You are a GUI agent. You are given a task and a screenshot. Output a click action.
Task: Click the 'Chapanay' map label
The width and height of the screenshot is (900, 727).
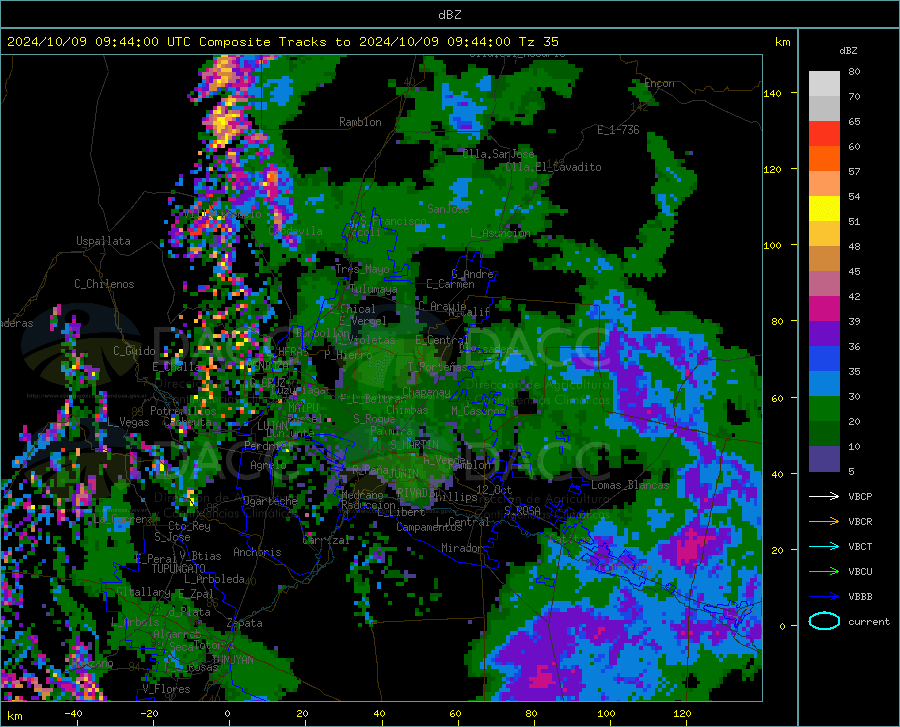426,392
